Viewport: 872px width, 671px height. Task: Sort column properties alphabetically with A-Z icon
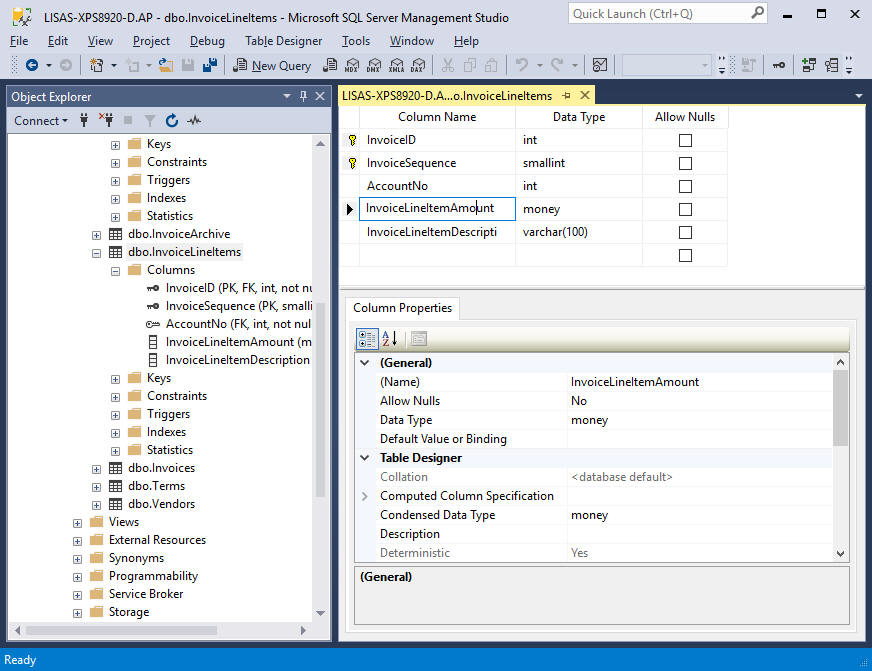click(390, 339)
